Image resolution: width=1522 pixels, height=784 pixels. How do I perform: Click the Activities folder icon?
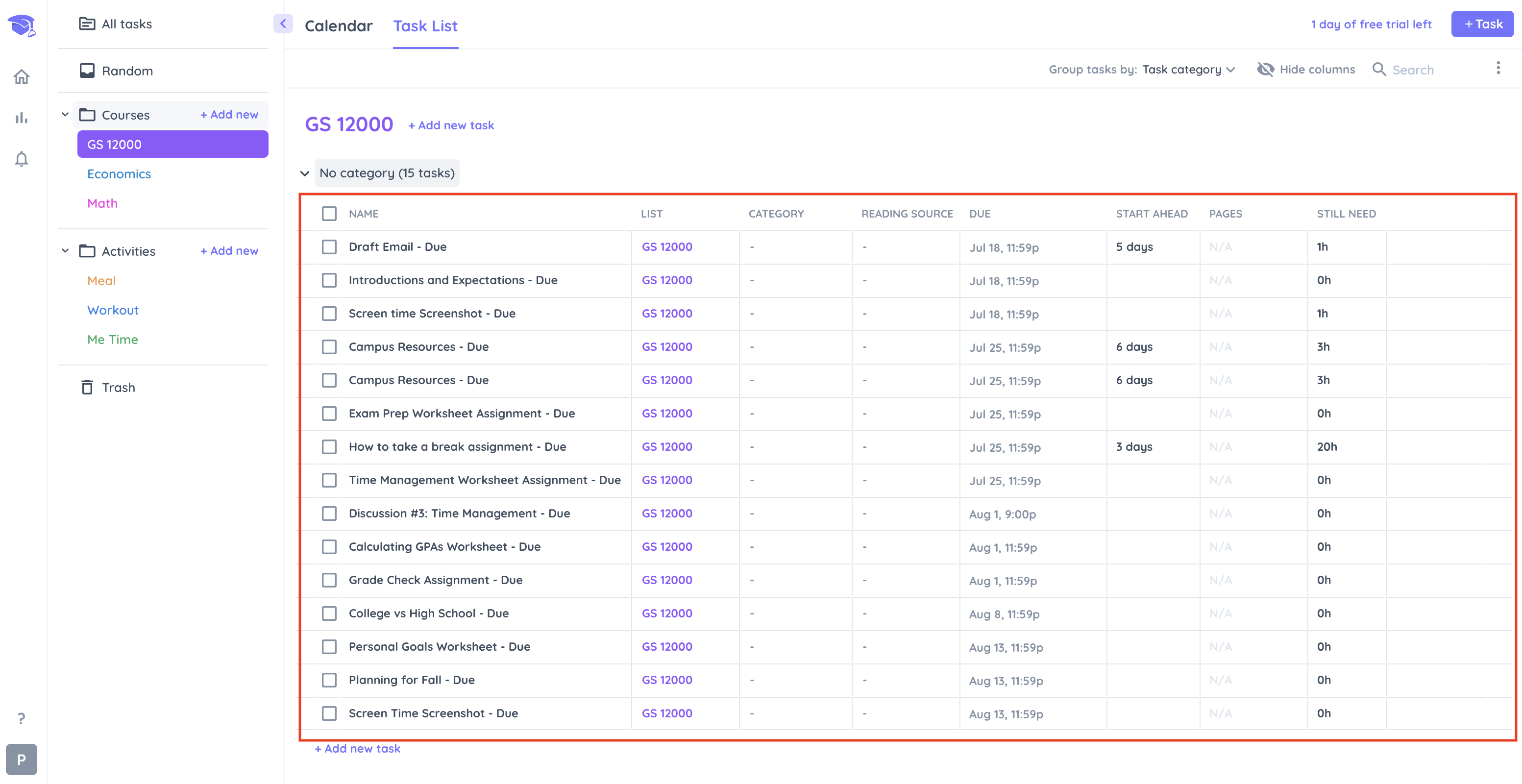tap(87, 250)
